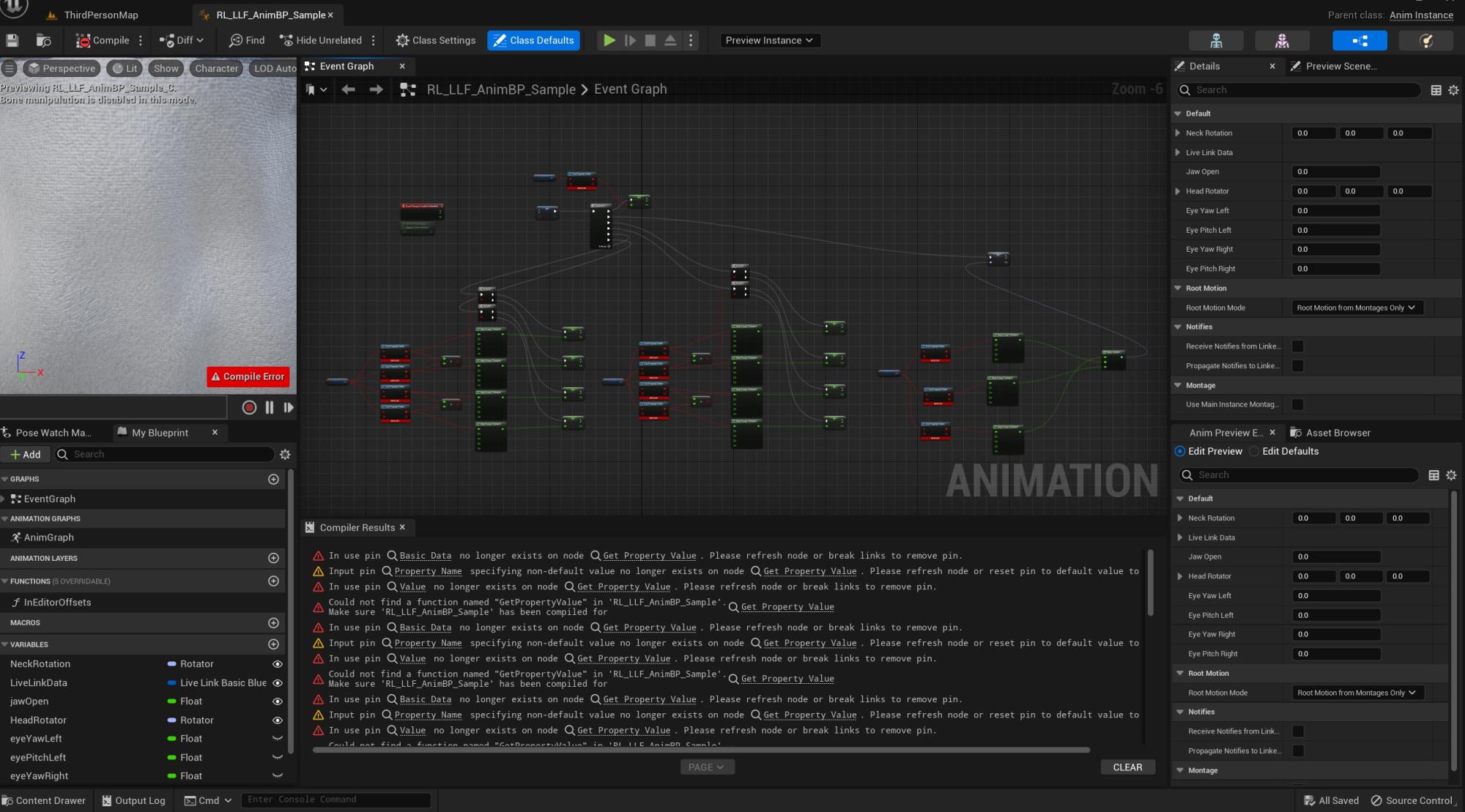The height and width of the screenshot is (812, 1465).
Task: Click Find in toolbar
Action: click(x=247, y=40)
